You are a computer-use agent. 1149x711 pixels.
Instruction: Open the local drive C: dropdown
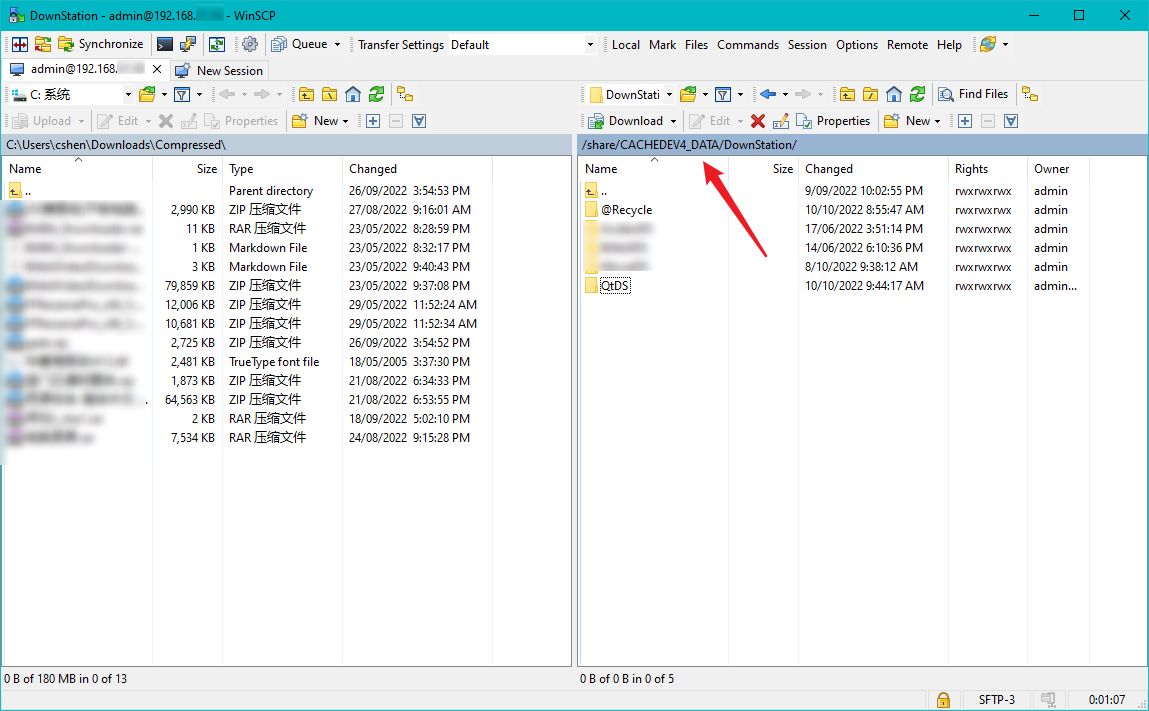pyautogui.click(x=128, y=95)
